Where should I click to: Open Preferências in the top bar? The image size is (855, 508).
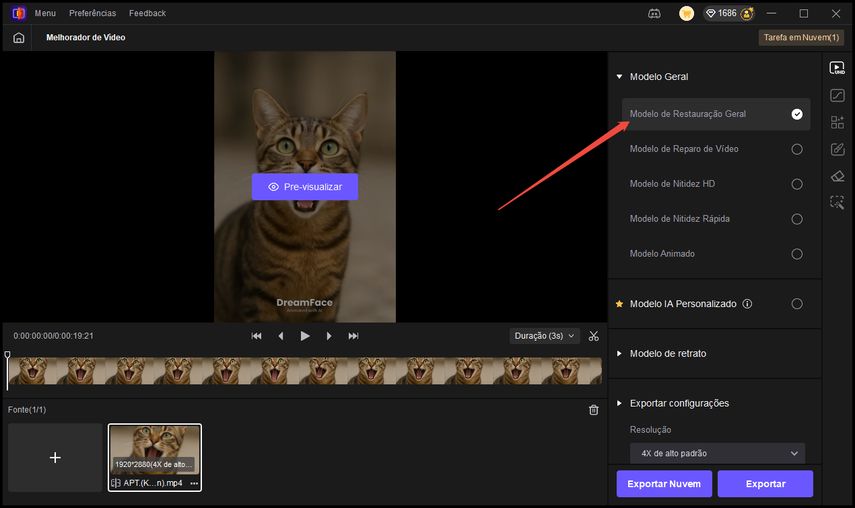pyautogui.click(x=92, y=13)
